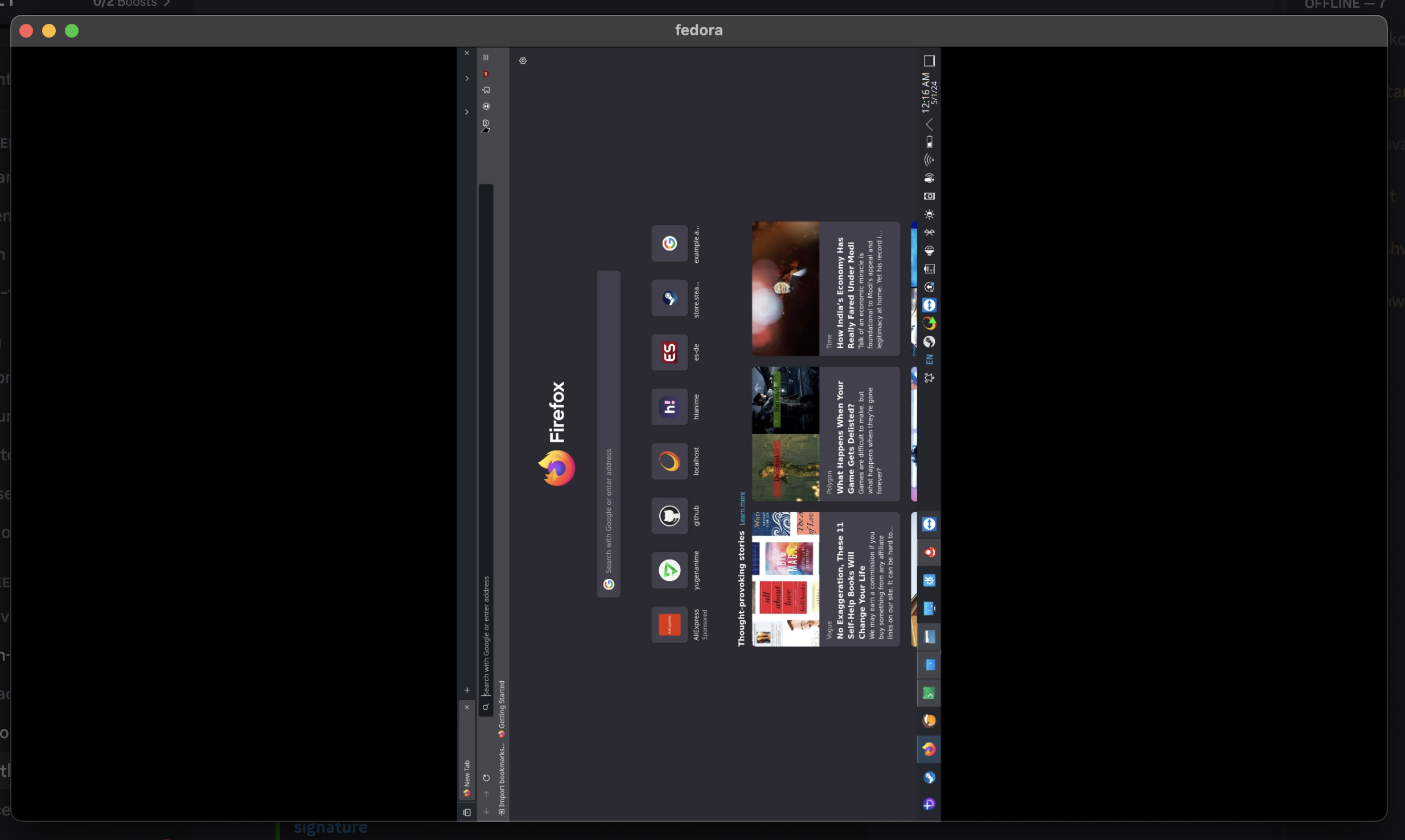Click the Steam icon in the system tray
The width and height of the screenshot is (1405, 840).
(929, 341)
